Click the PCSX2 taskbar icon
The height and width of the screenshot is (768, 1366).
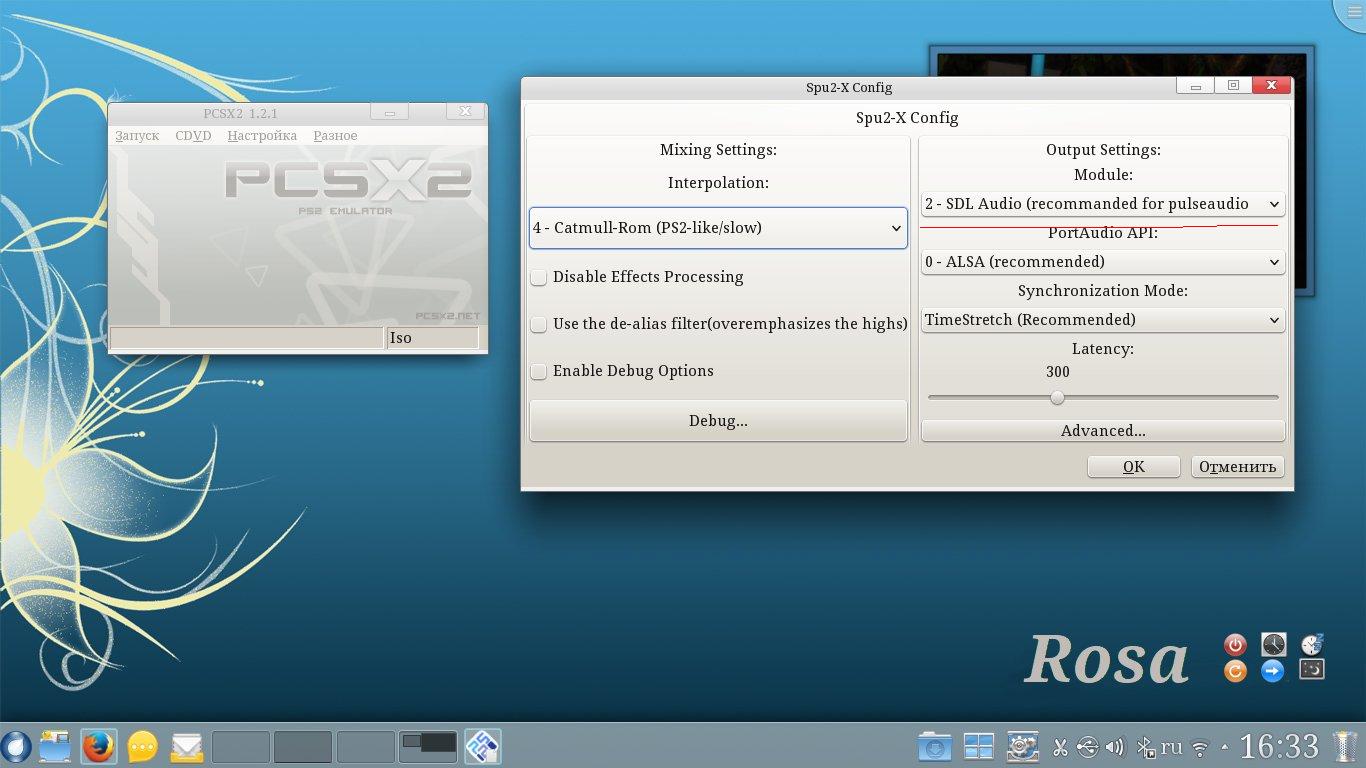(482, 746)
